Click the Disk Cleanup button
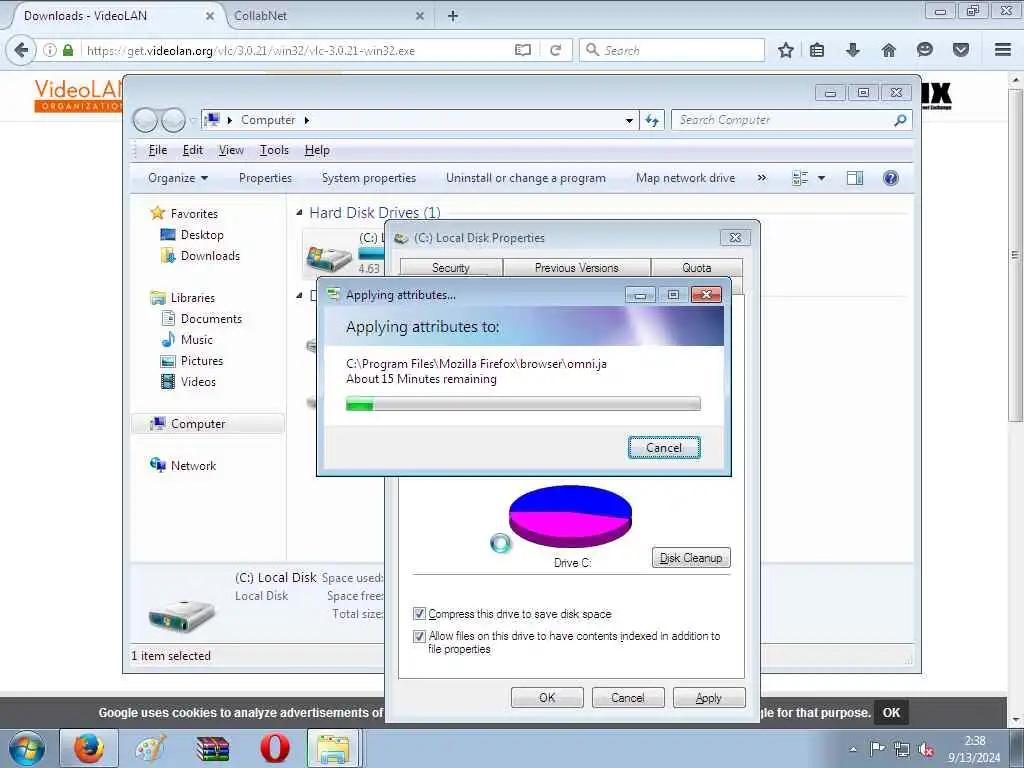 [691, 558]
